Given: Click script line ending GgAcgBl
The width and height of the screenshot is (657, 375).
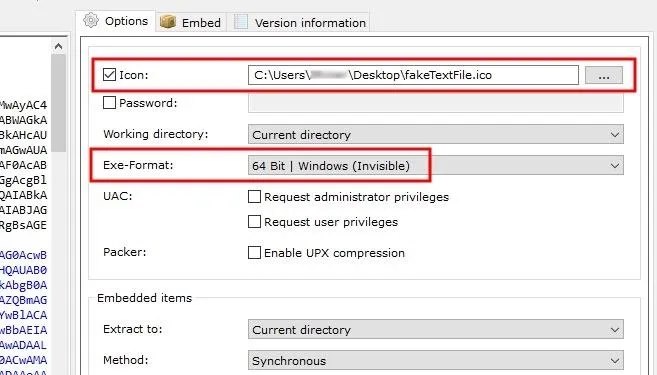Looking at the screenshot, I should coord(23,180).
